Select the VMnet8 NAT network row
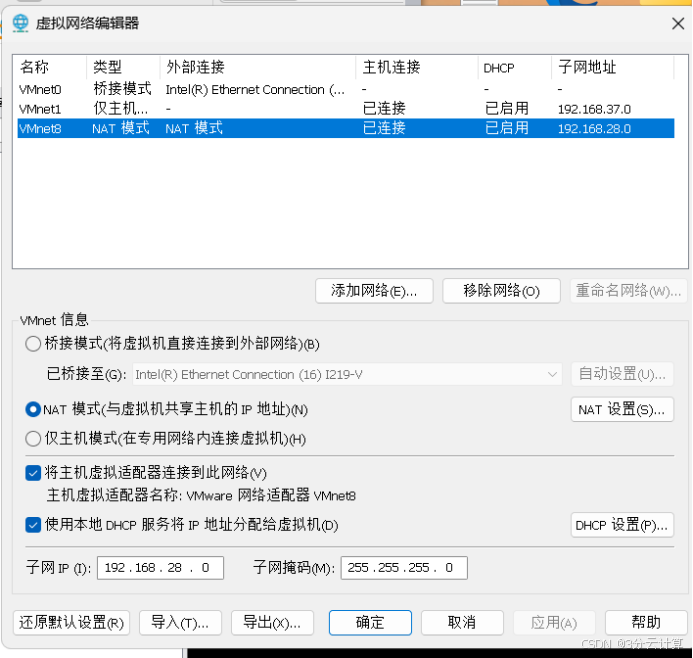Image resolution: width=693 pixels, height=658 pixels. point(346,128)
